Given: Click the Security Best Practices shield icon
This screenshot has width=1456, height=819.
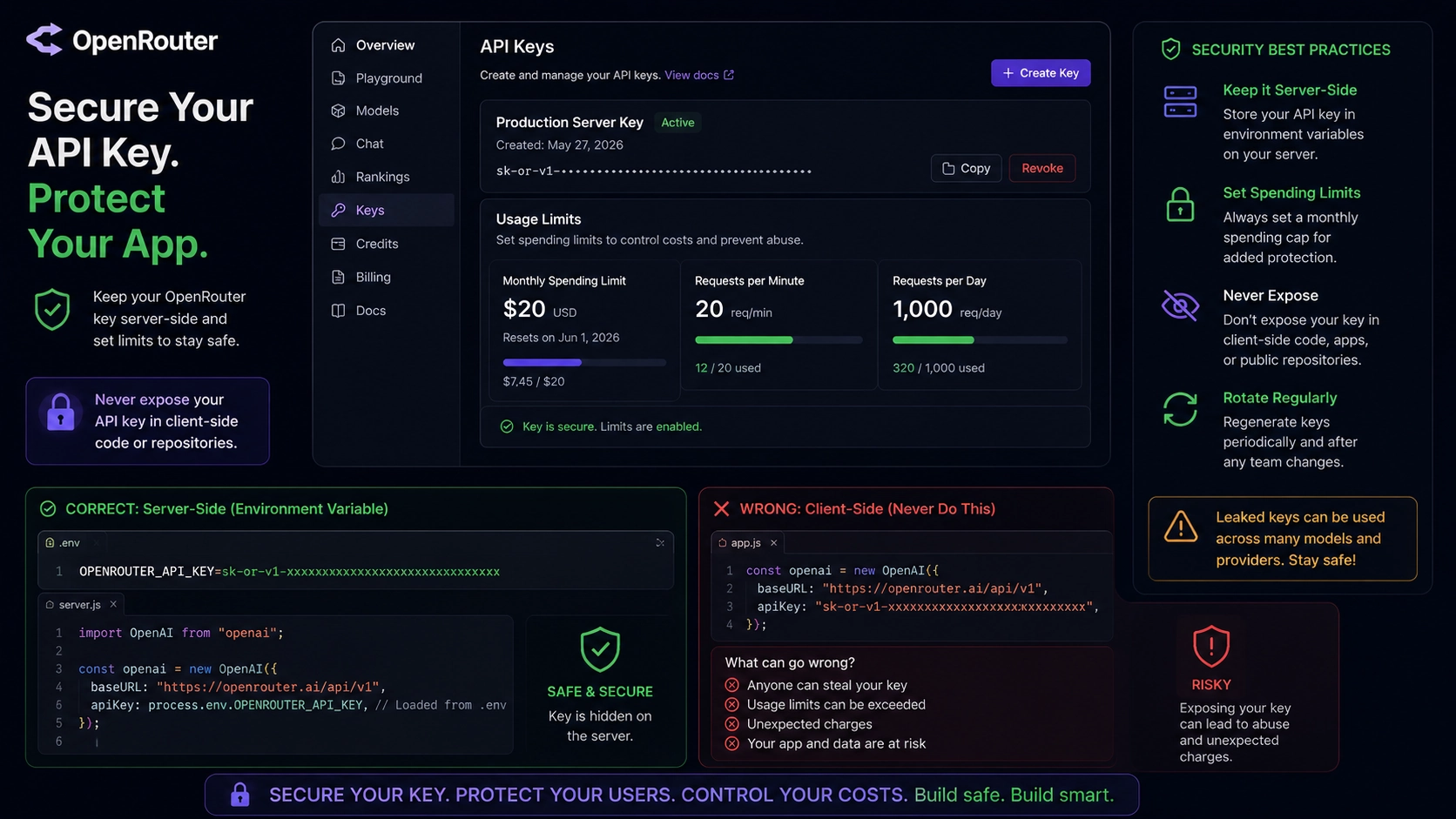Looking at the screenshot, I should (x=1170, y=50).
